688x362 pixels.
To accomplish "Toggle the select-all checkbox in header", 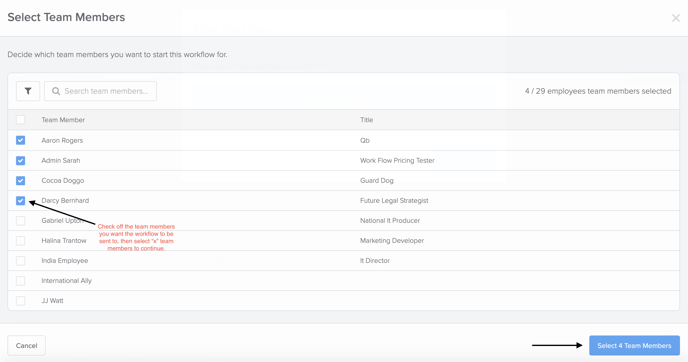I will click(x=21, y=120).
